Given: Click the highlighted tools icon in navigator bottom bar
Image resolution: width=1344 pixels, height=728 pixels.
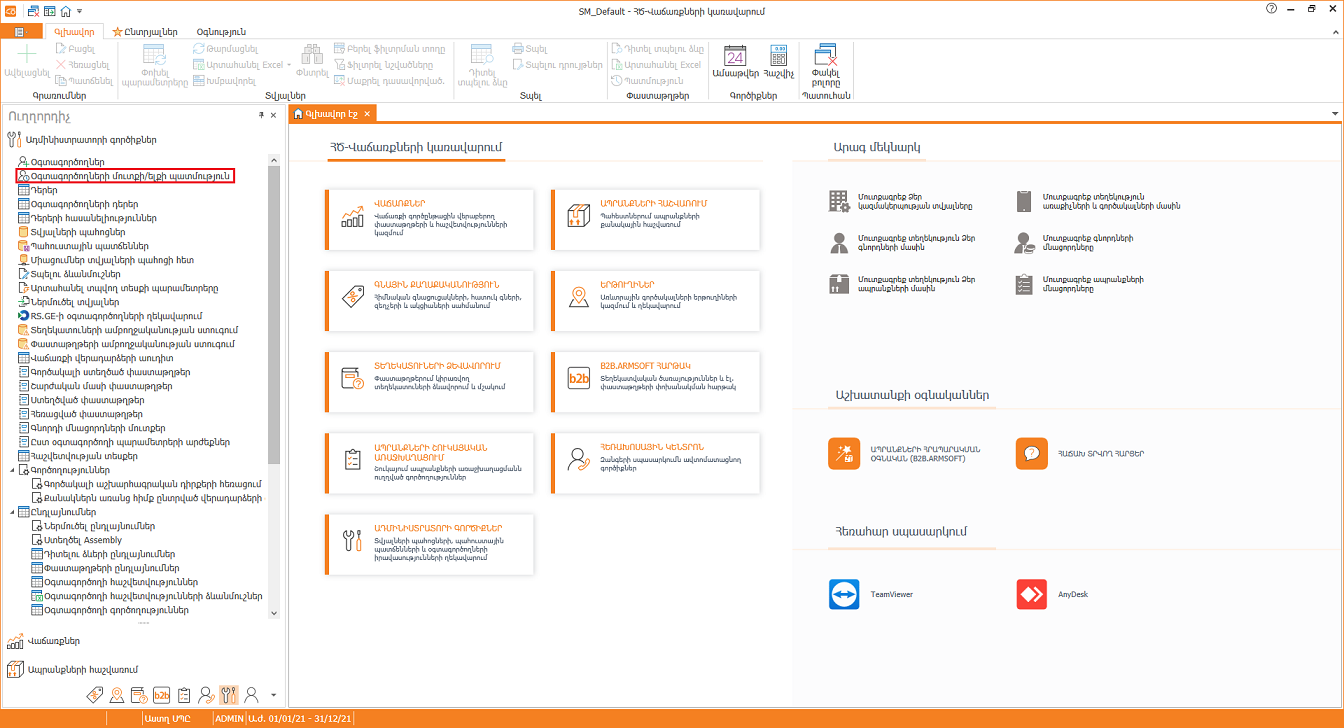Looking at the screenshot, I should coord(229,694).
